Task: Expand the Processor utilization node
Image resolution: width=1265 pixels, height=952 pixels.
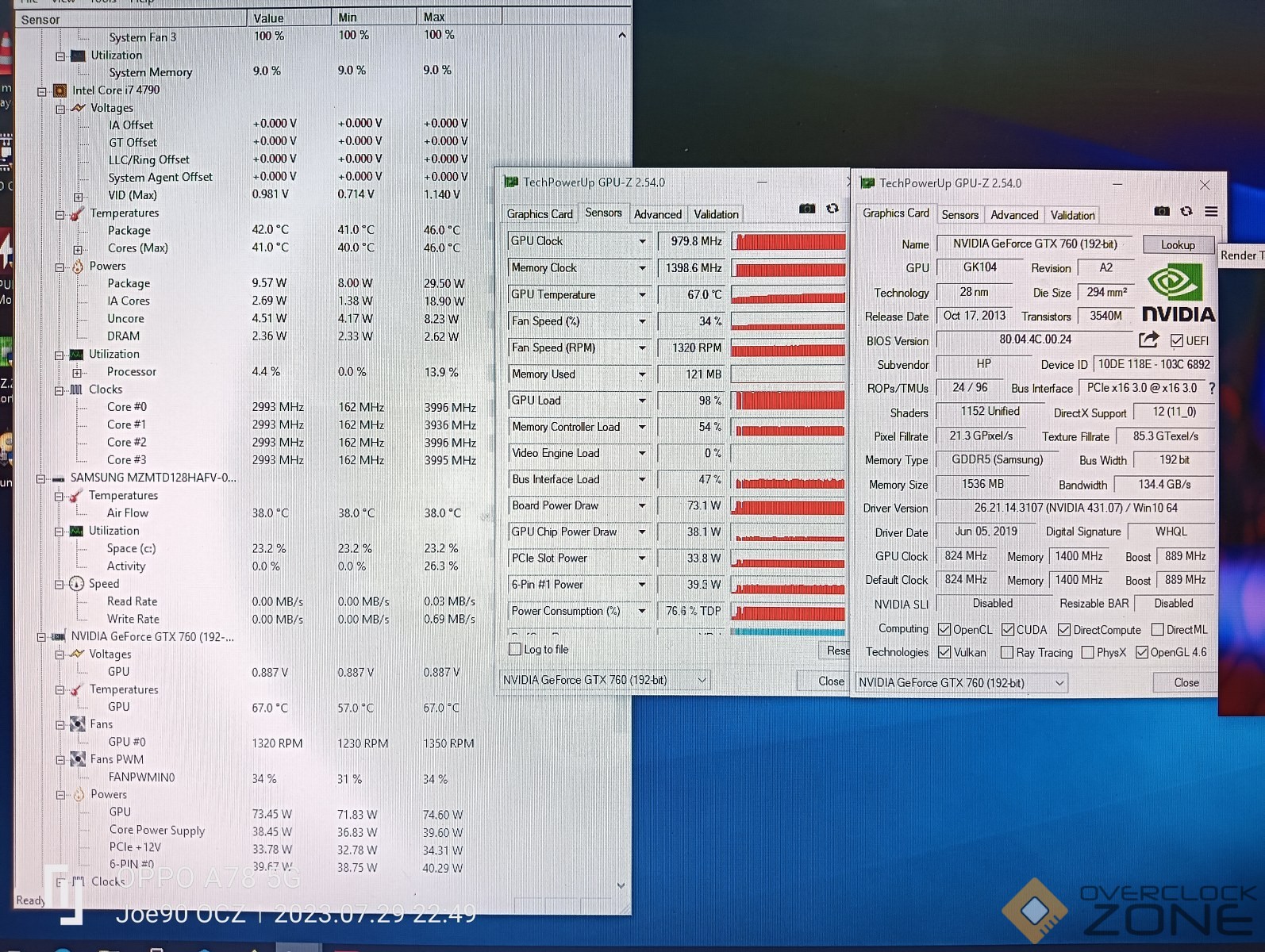Action: (x=77, y=372)
